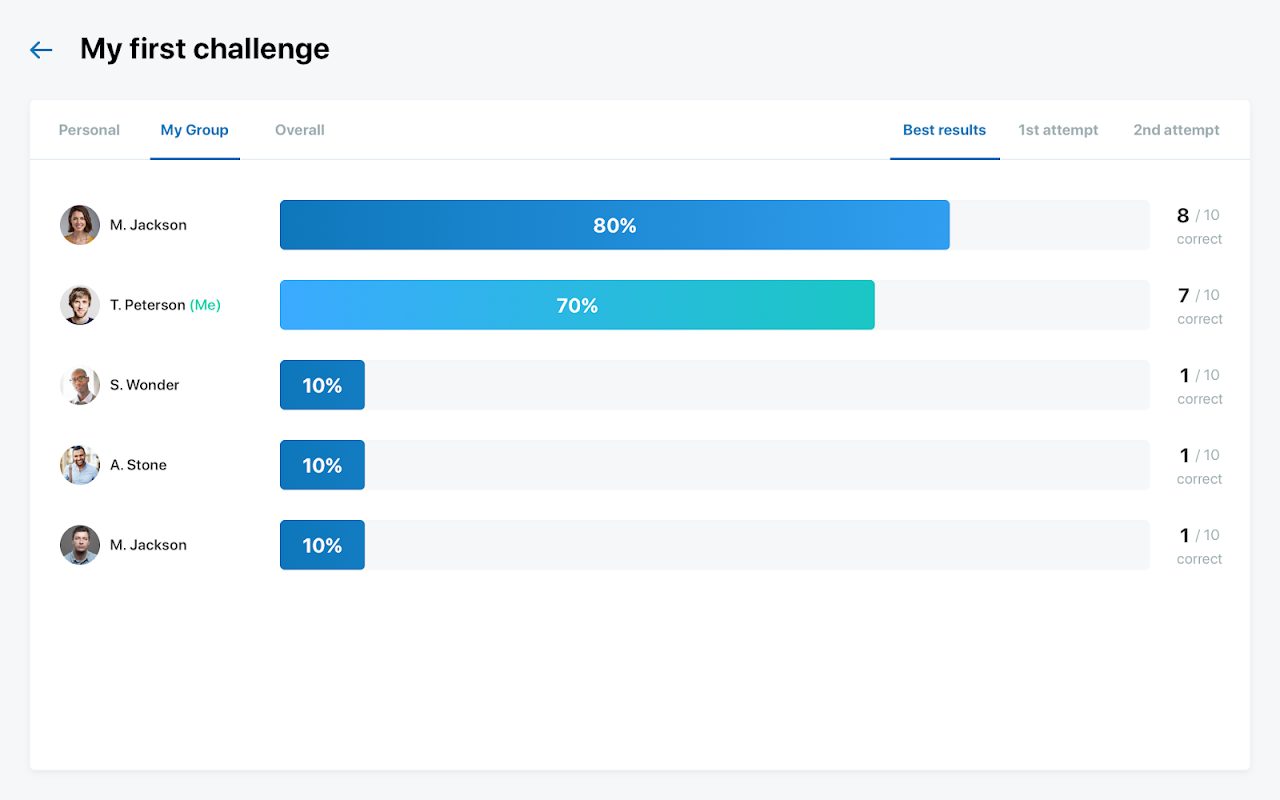This screenshot has height=800, width=1280.
Task: Click S. Wonder's 10% progress bar
Action: tap(322, 385)
